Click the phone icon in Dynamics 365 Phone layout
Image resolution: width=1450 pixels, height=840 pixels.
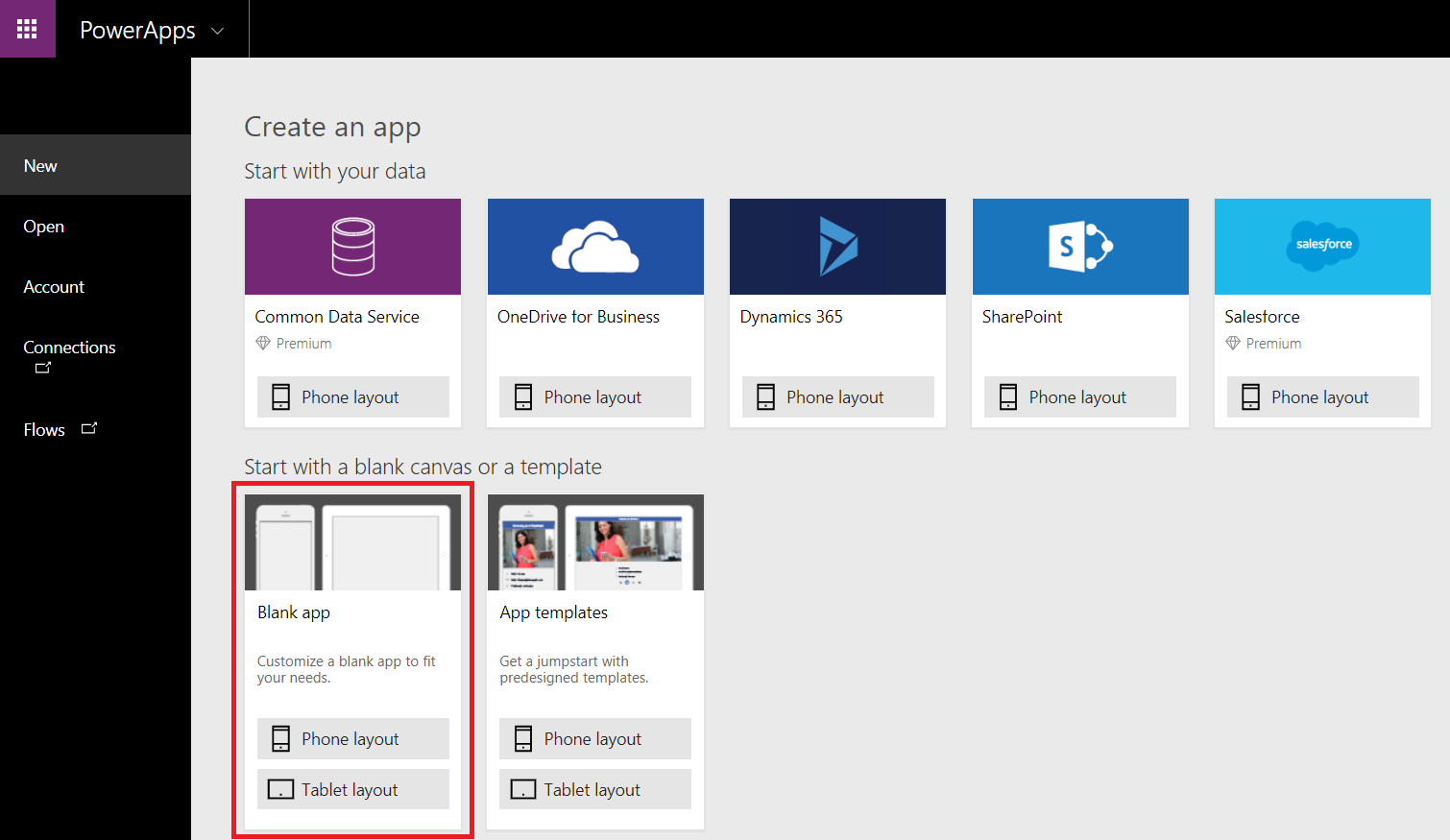[765, 396]
